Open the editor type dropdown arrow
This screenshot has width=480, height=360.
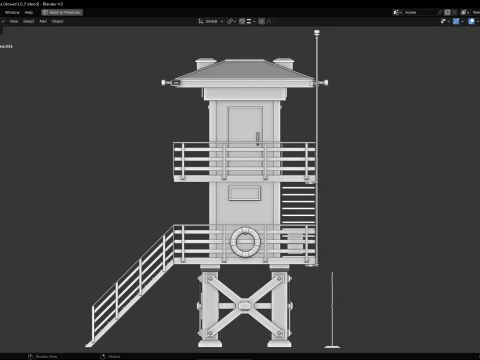[3, 21]
